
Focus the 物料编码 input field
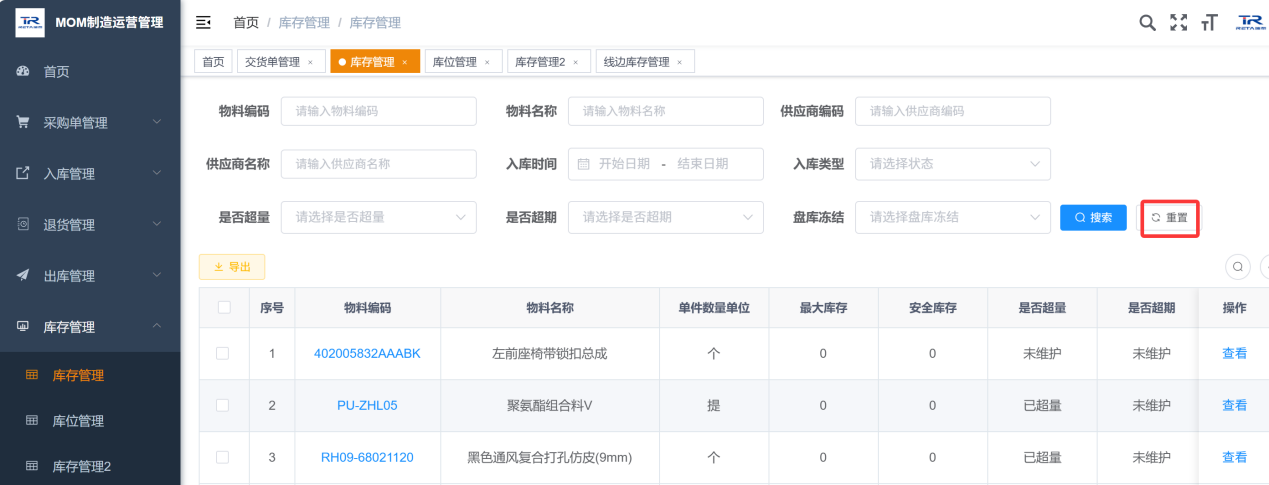[379, 111]
